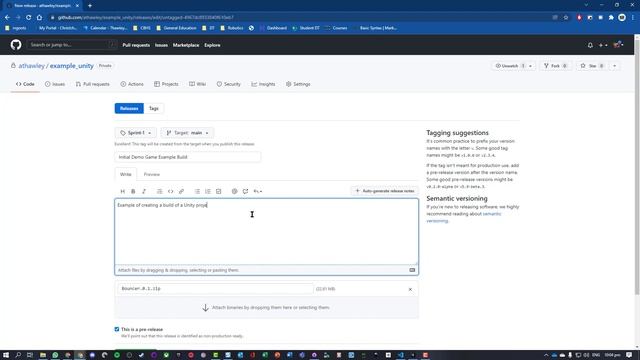Image resolution: width=640 pixels, height=360 pixels.
Task: Open the repository Issues tab
Action: click(55, 84)
